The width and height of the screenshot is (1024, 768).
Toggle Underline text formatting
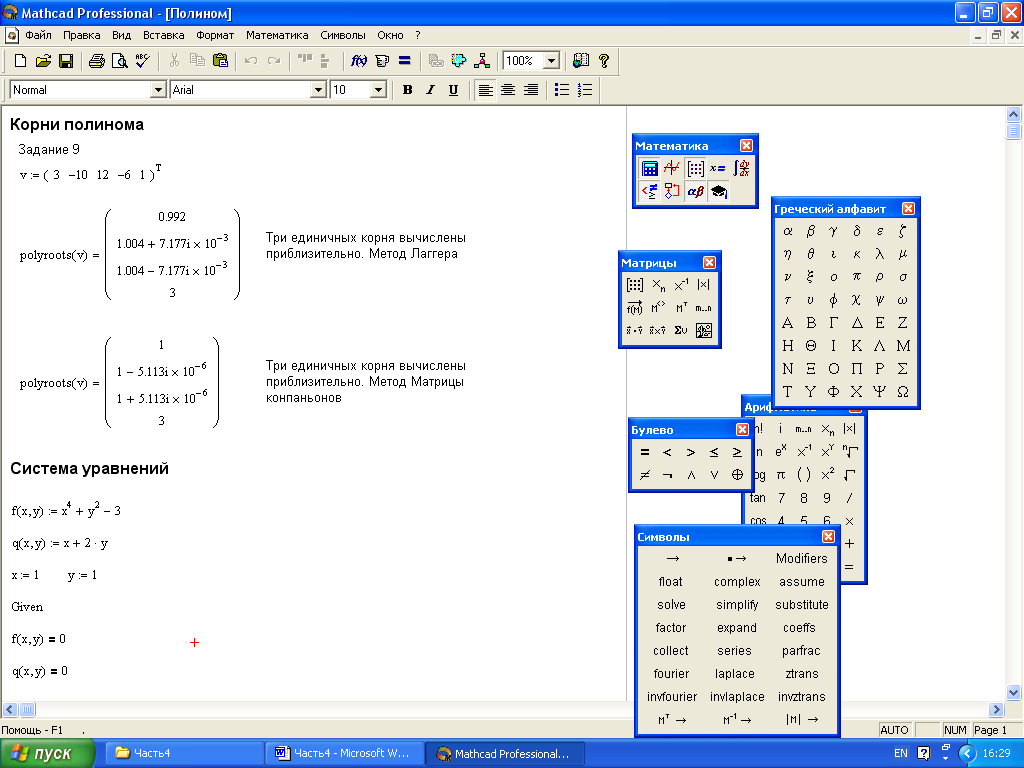453,90
